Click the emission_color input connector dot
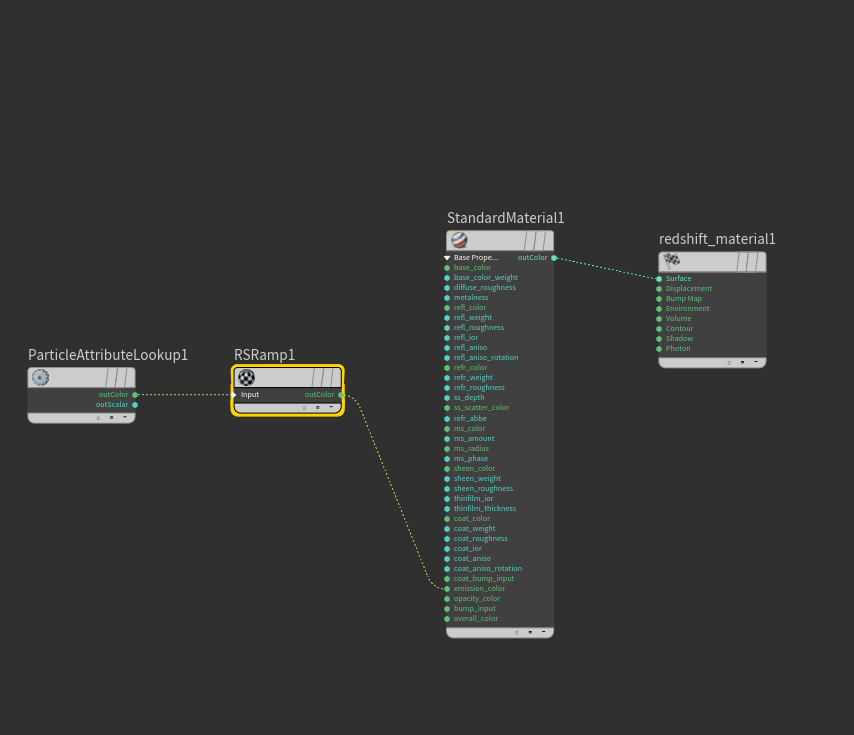 pyautogui.click(x=447, y=589)
